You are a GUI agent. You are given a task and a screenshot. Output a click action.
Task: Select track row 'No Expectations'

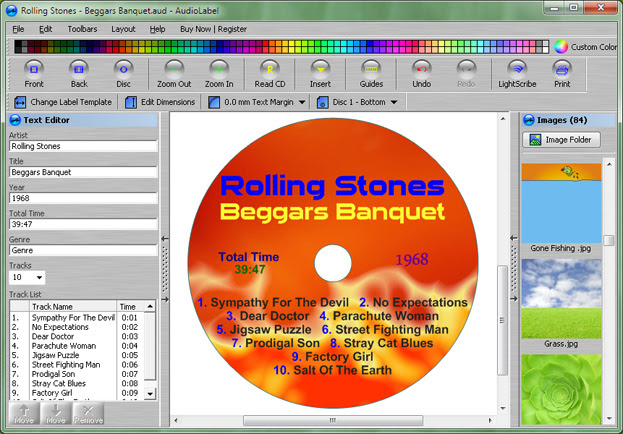point(77,327)
